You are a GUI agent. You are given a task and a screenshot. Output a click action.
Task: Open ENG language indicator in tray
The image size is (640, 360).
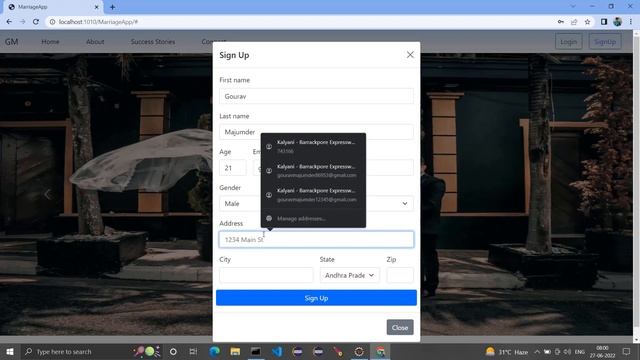point(580,351)
